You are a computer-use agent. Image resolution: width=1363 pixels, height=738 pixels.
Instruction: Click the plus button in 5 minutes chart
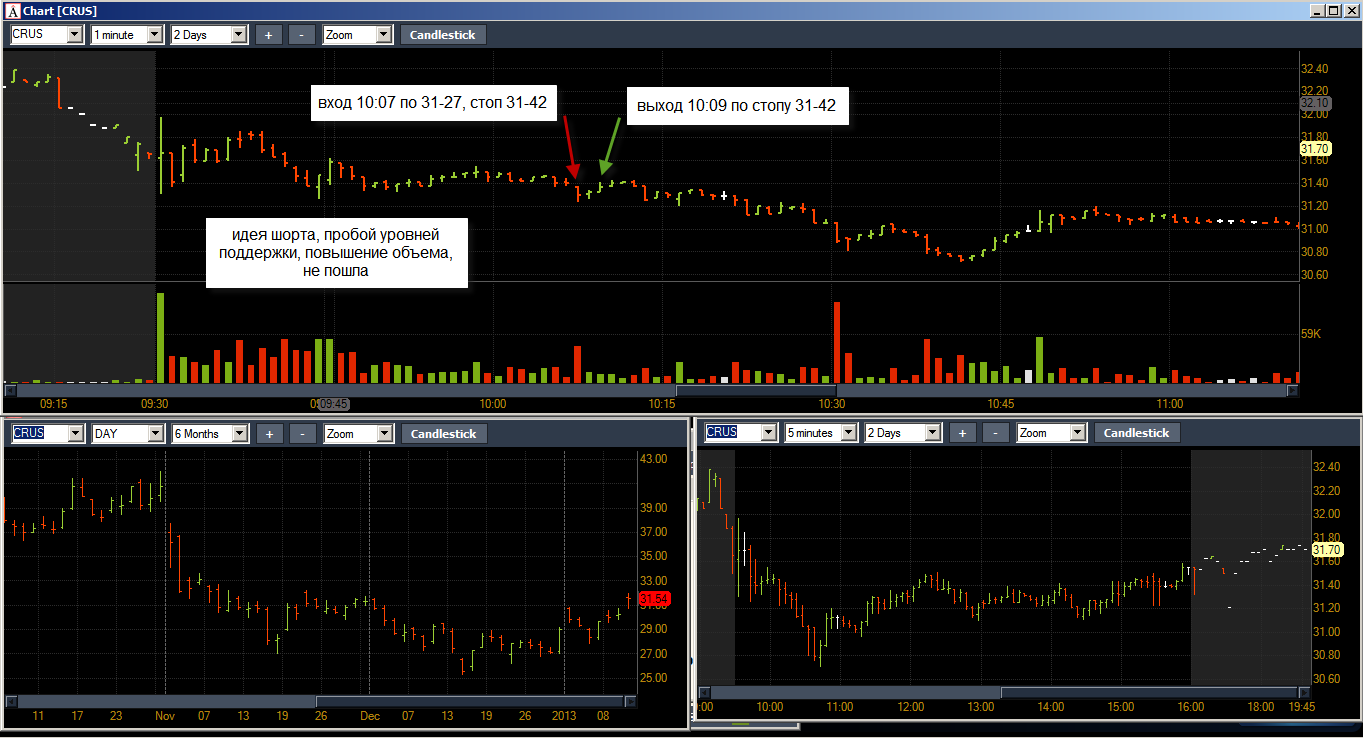coord(962,433)
